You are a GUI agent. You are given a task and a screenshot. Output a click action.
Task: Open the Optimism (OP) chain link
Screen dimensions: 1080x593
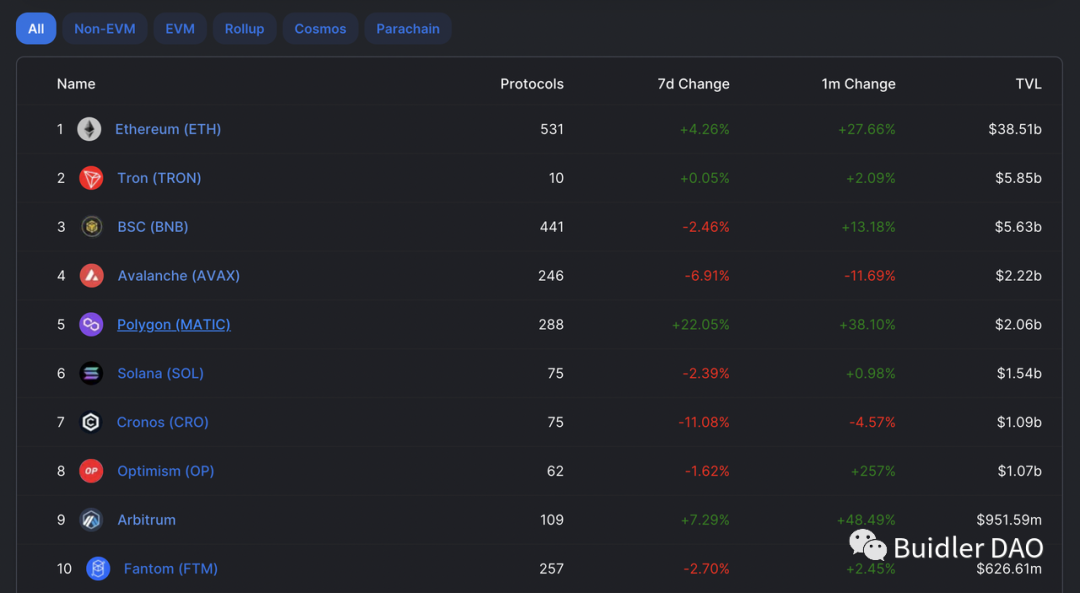pyautogui.click(x=165, y=471)
